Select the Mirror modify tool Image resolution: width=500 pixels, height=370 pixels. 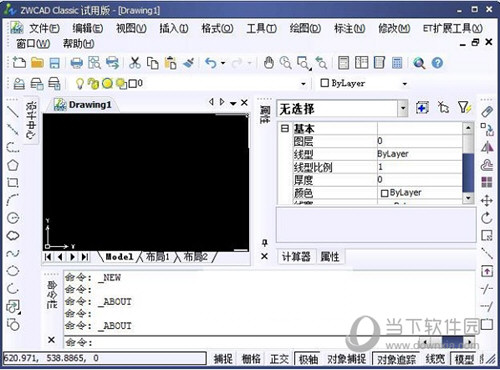[x=487, y=147]
